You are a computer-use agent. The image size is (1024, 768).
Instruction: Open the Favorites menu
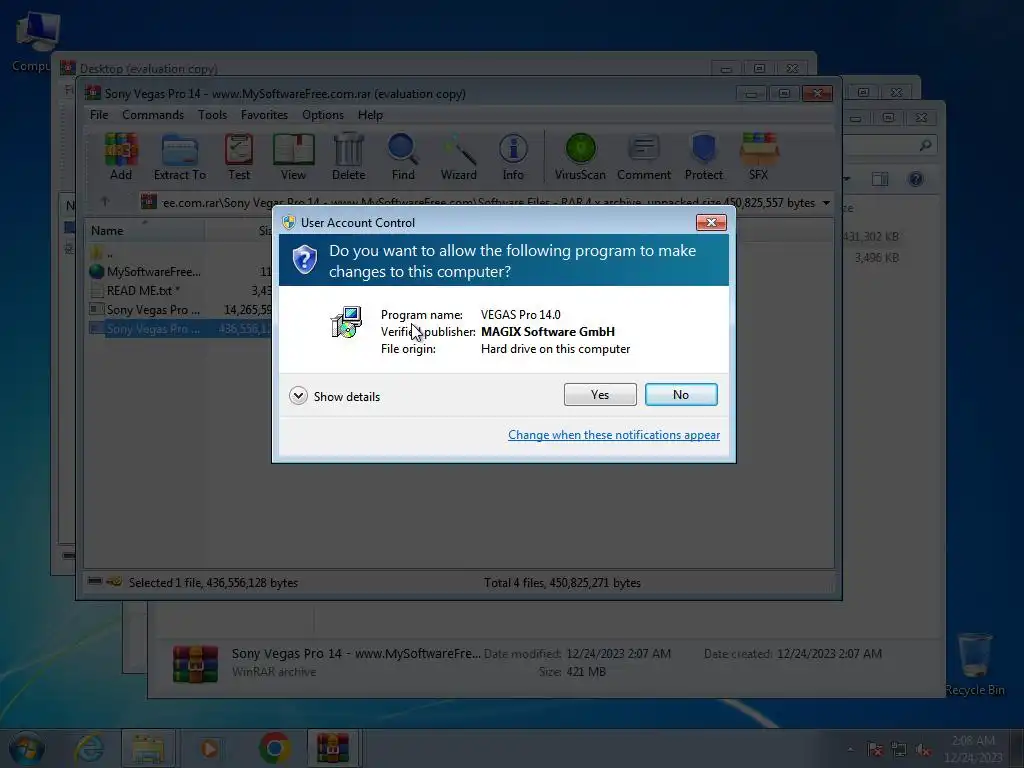pyautogui.click(x=264, y=115)
